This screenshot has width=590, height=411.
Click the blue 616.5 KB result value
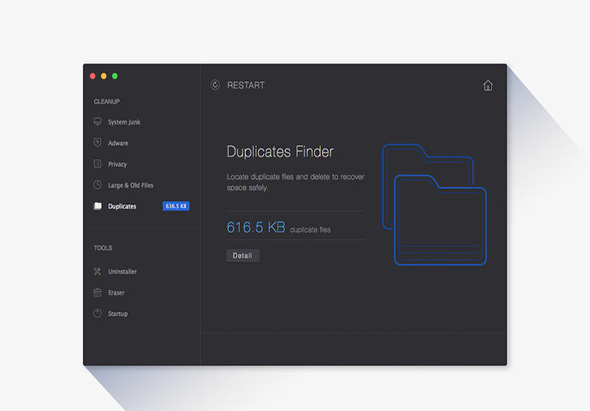[256, 227]
